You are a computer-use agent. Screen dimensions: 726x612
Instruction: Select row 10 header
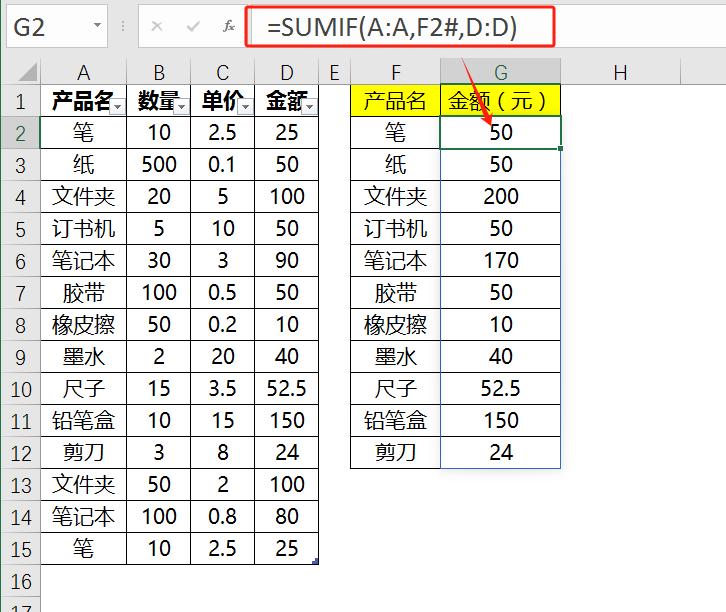coord(20,389)
